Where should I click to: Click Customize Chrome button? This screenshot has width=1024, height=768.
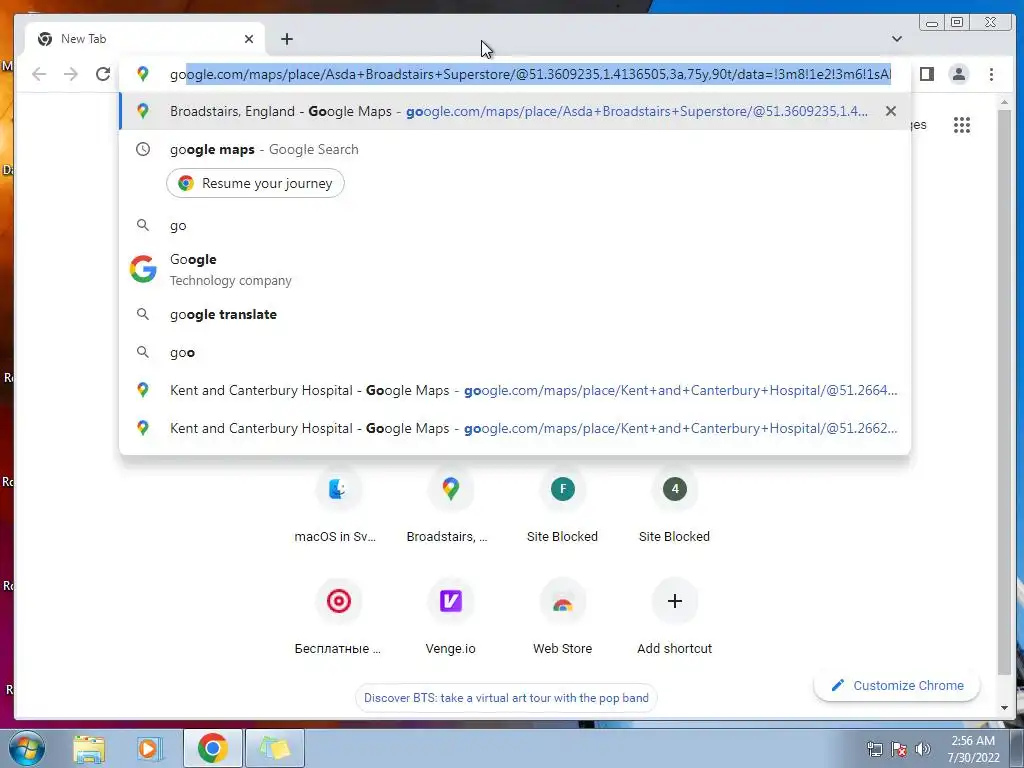coord(897,685)
